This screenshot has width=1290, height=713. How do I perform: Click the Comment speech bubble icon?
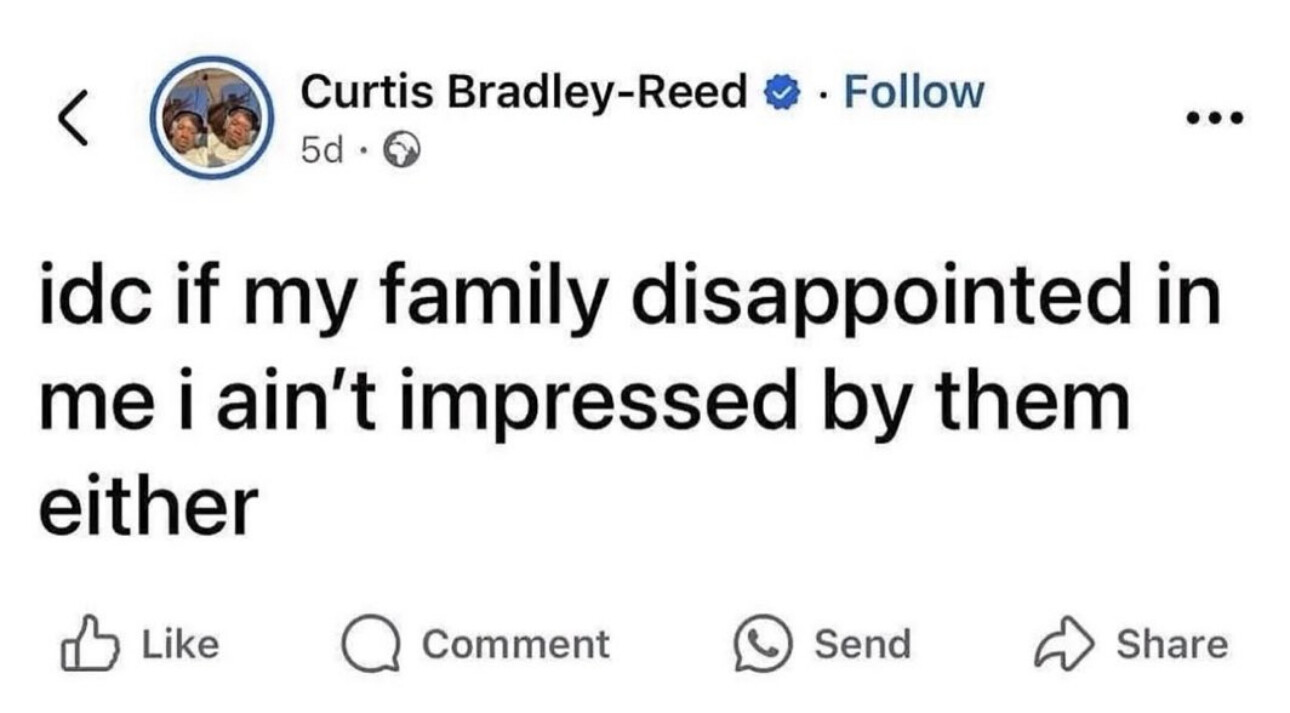pyautogui.click(x=371, y=645)
